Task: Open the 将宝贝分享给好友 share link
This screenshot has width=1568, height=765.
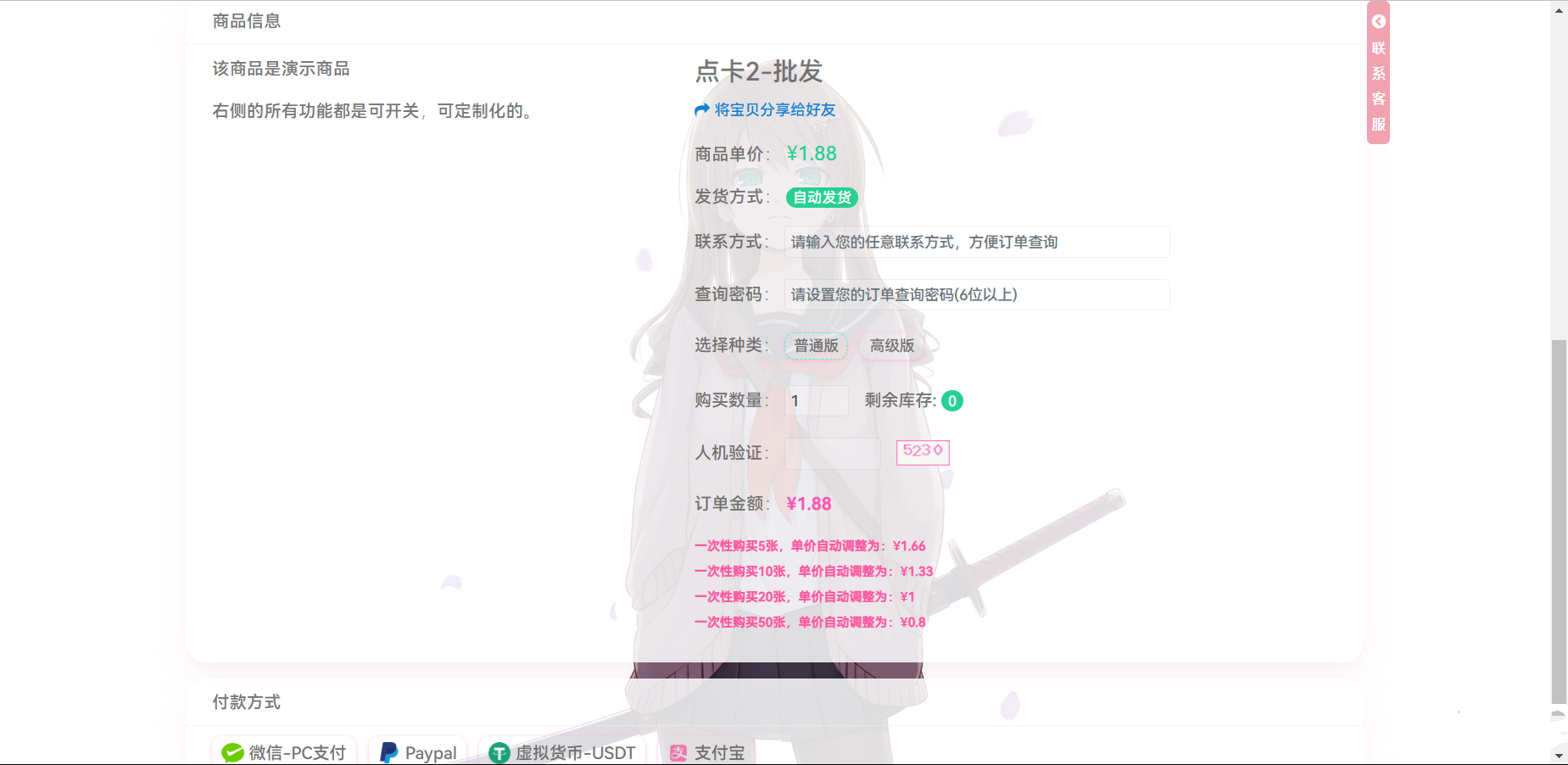Action: coord(774,109)
